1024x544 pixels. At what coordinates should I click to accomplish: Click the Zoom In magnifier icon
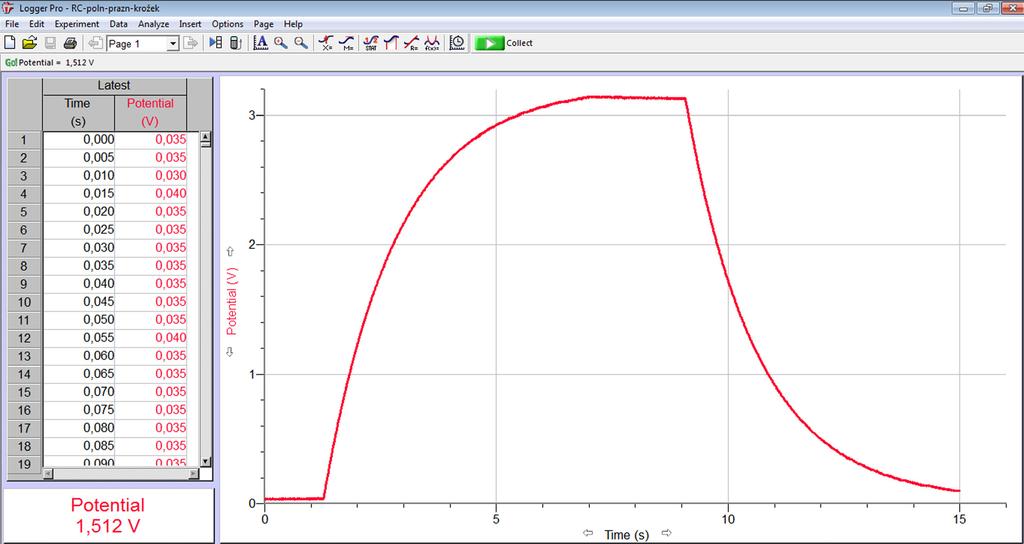[x=281, y=43]
